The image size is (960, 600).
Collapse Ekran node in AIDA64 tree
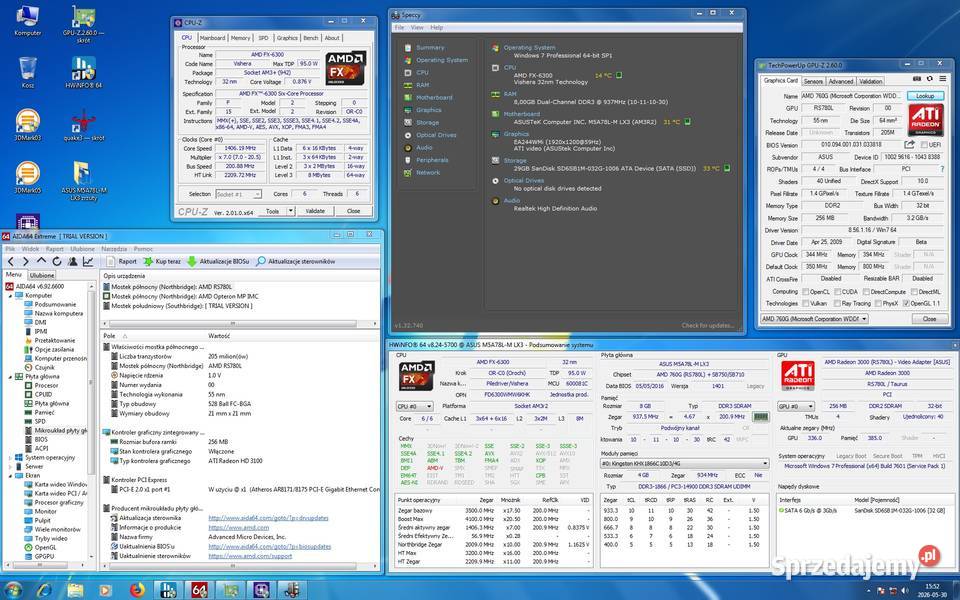(10, 475)
